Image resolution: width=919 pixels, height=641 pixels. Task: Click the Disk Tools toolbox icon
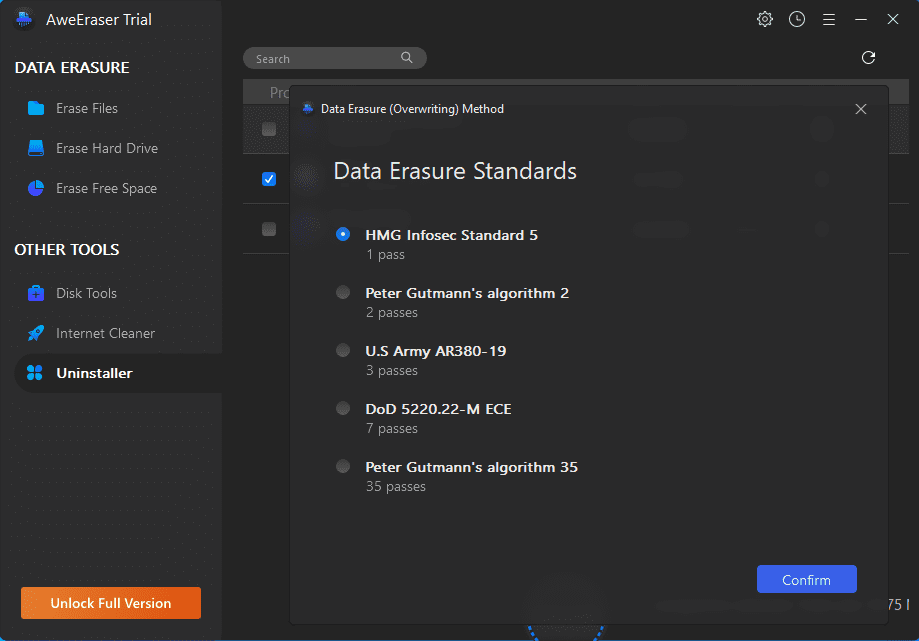pos(36,293)
